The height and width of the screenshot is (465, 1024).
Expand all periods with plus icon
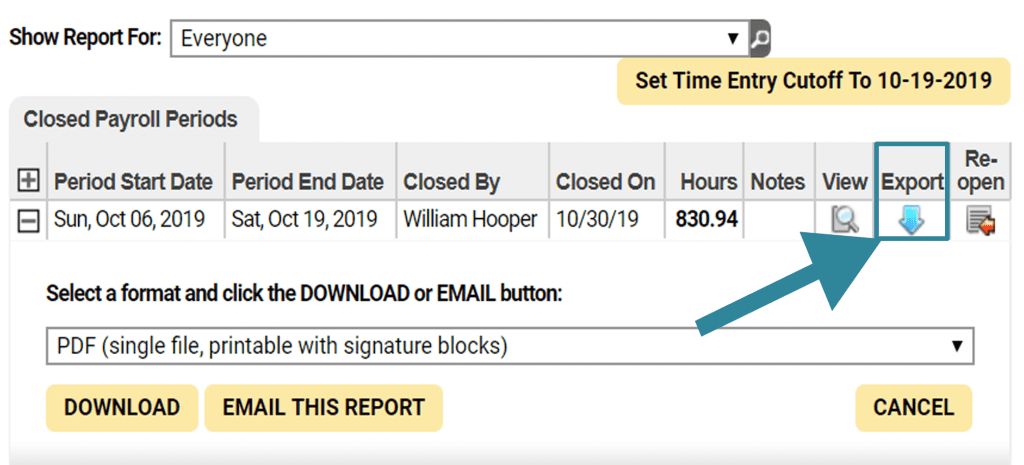[28, 181]
